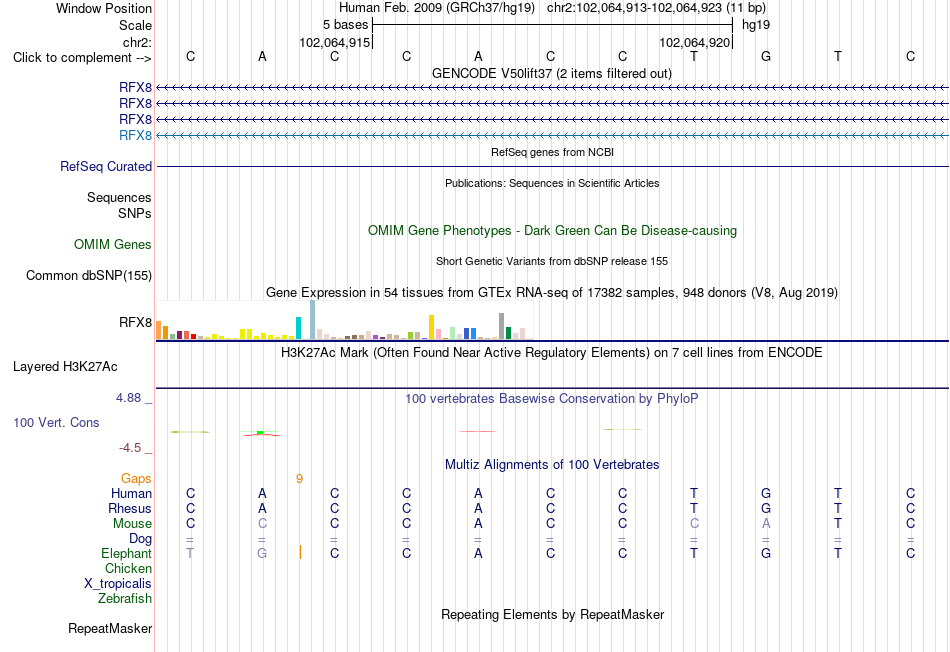Click the RepeatMasker track label
The image size is (950, 652).
point(110,628)
